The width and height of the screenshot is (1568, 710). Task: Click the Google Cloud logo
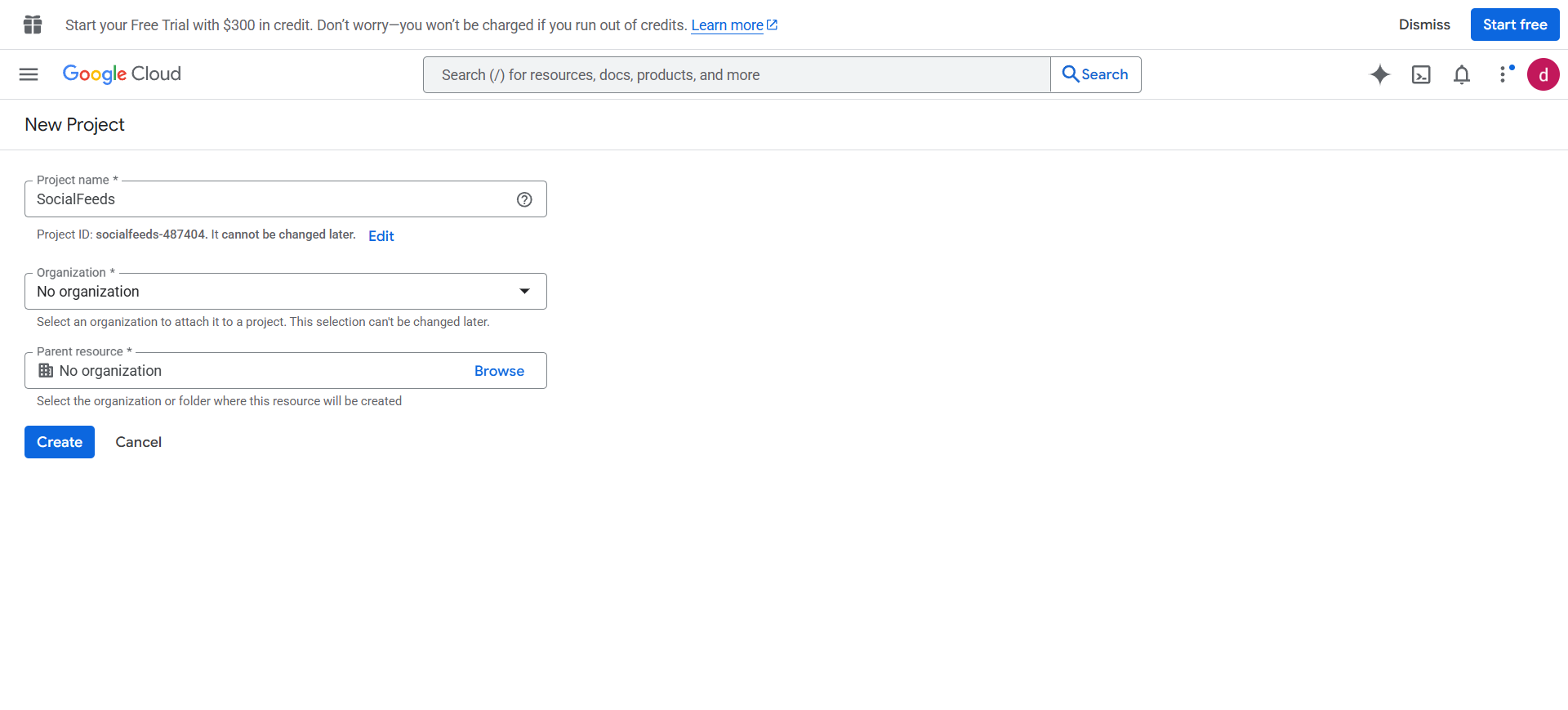point(122,74)
